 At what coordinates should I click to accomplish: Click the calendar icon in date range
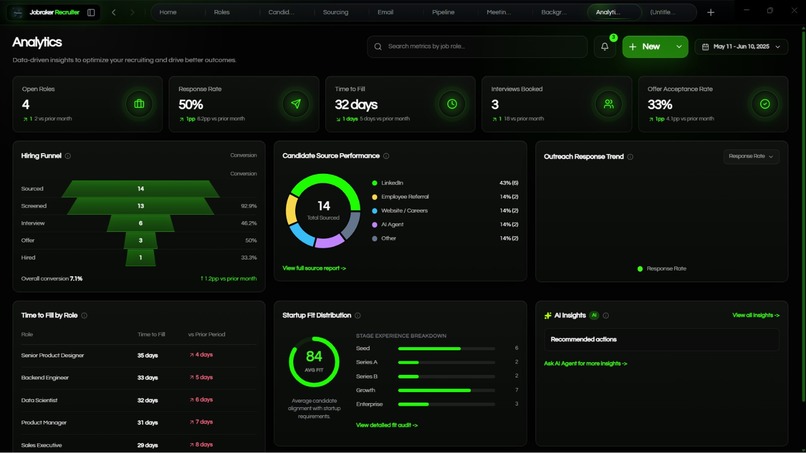(x=705, y=47)
